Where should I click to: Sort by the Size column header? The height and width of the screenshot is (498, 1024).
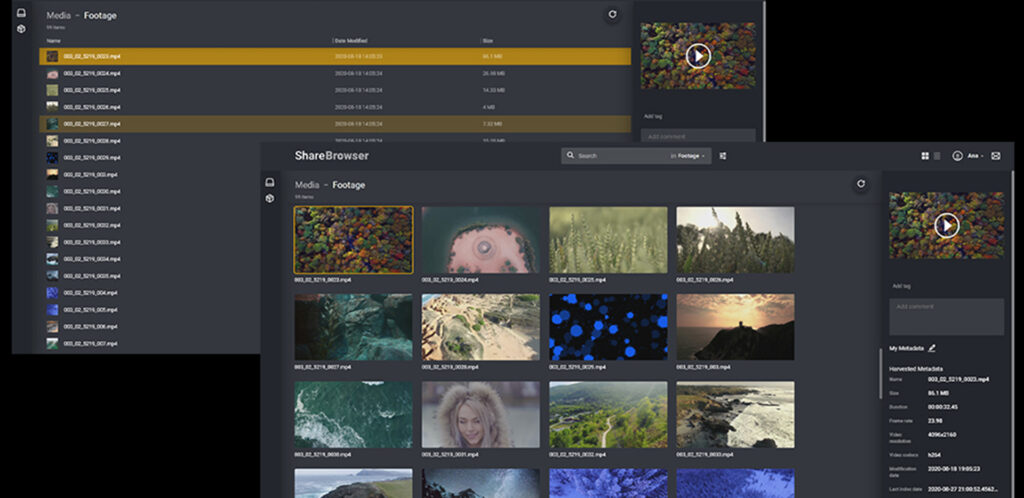point(487,40)
